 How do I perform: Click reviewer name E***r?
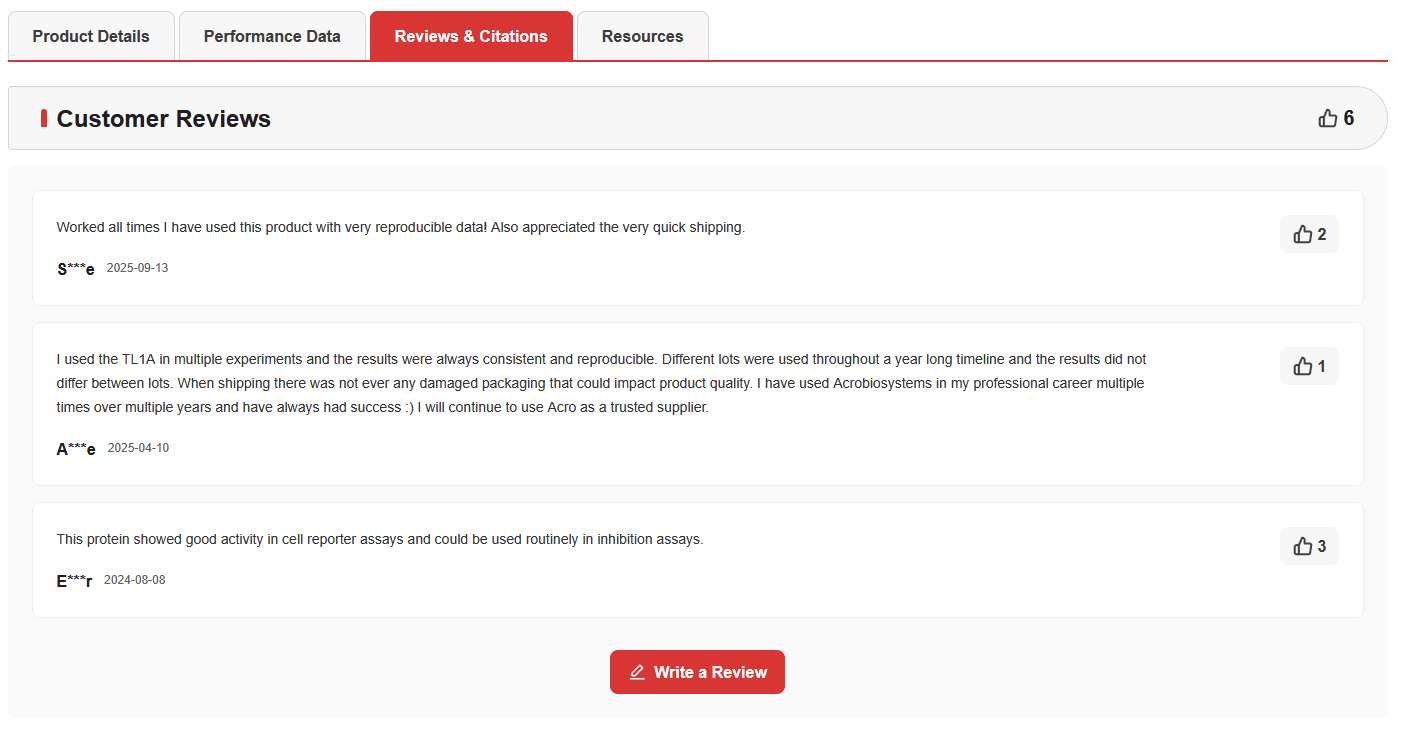pyautogui.click(x=75, y=581)
